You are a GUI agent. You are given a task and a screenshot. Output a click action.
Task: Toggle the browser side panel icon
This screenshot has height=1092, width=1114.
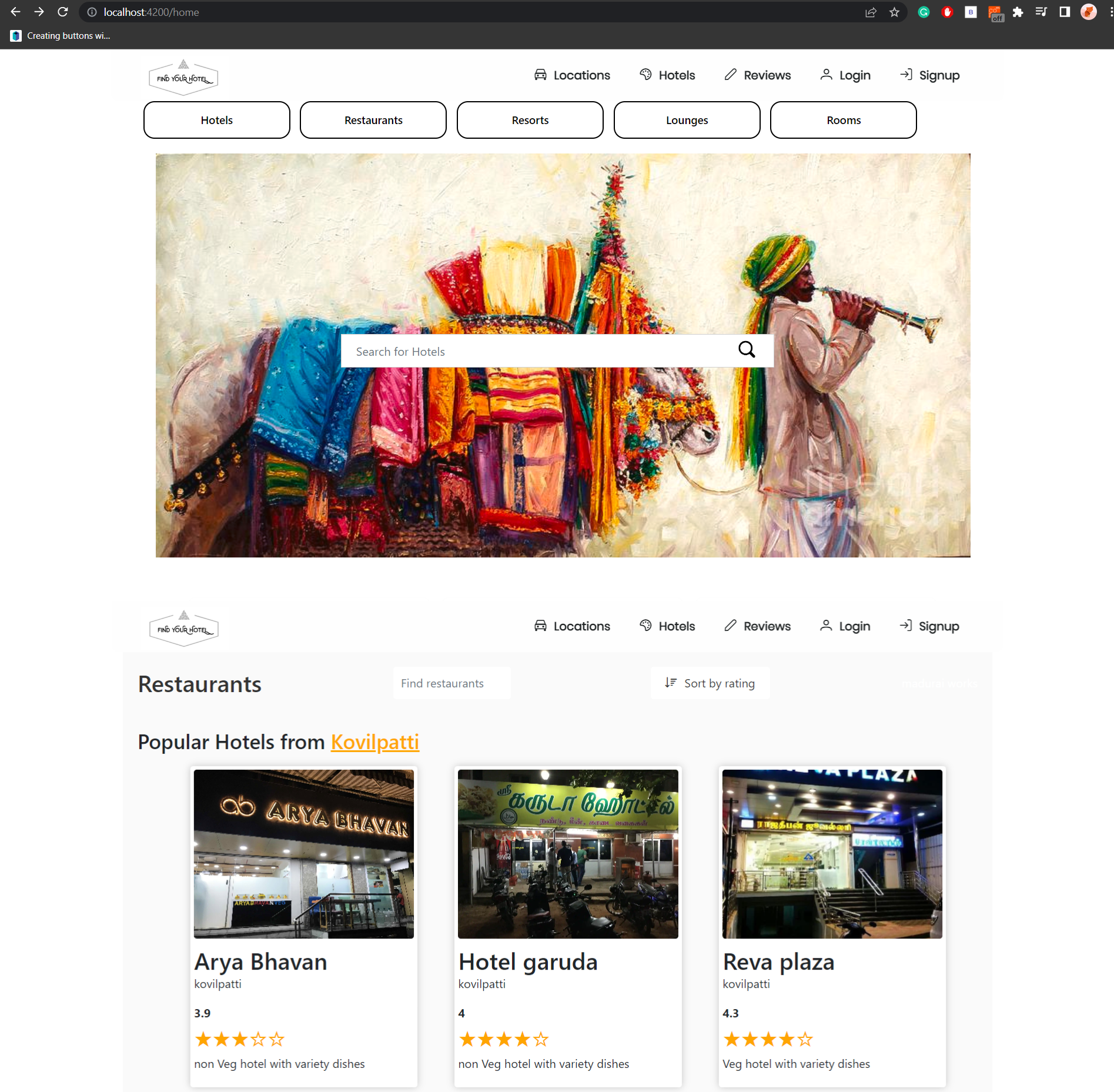[x=1065, y=12]
